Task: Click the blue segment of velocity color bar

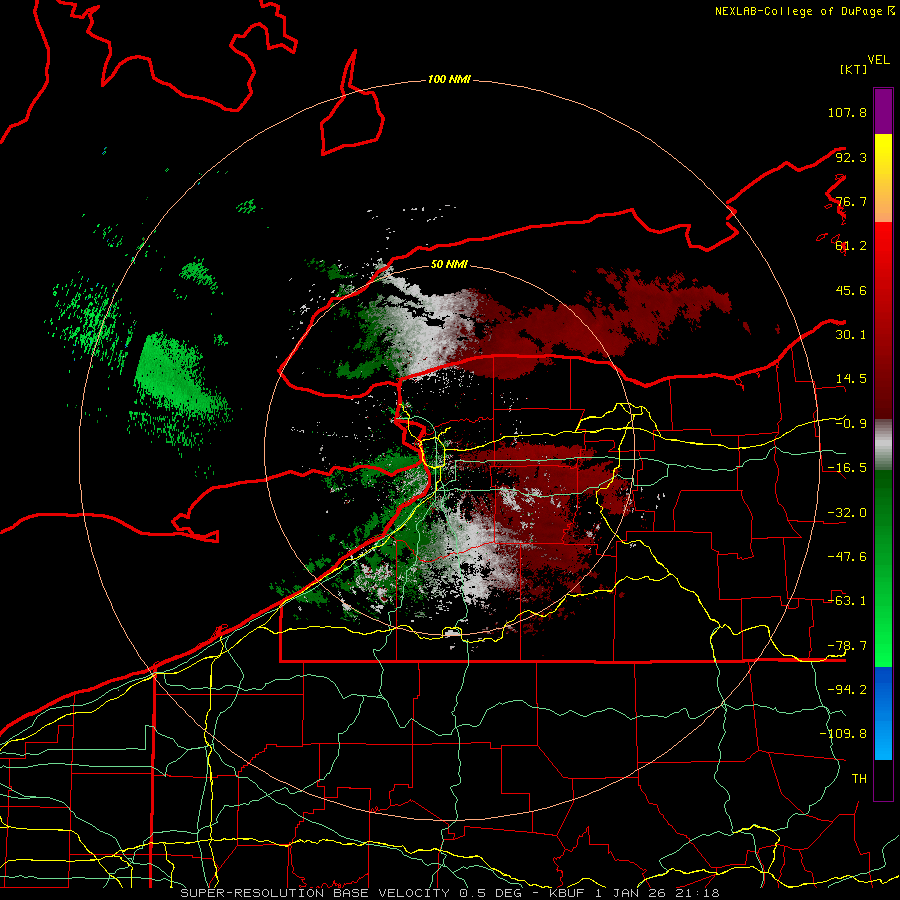Action: [883, 713]
